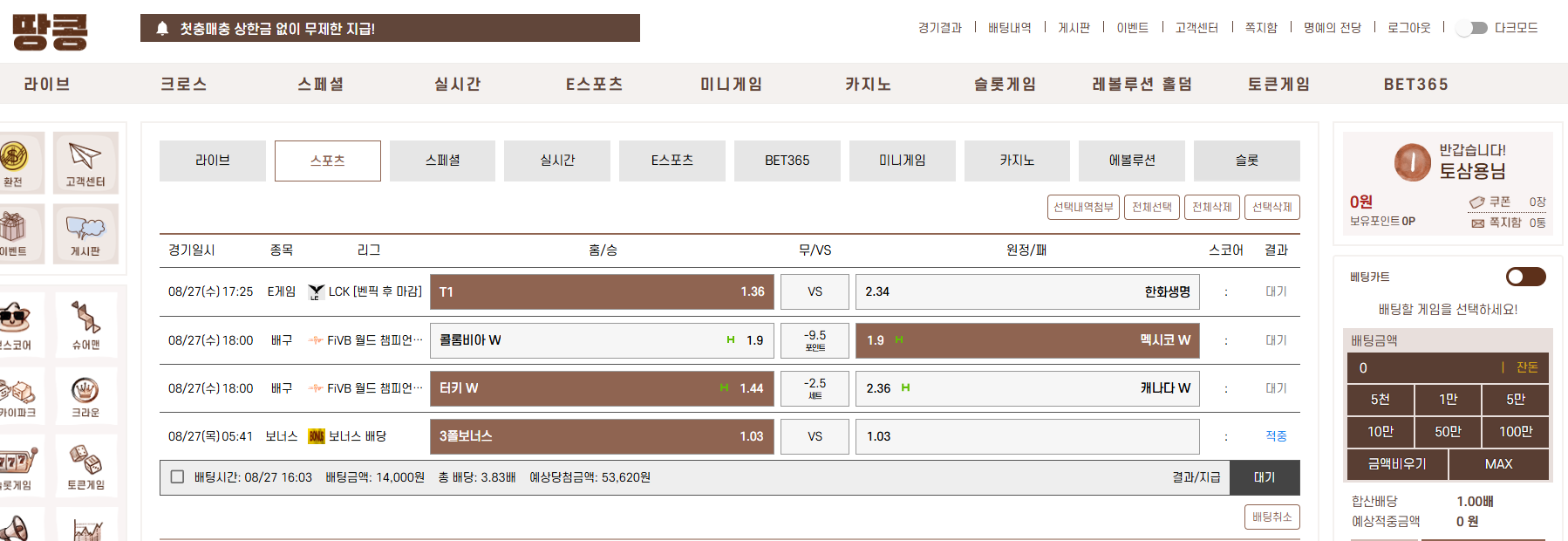This screenshot has width=1568, height=541.
Task: Open 슬롯게임 in main navigation
Action: (1006, 84)
